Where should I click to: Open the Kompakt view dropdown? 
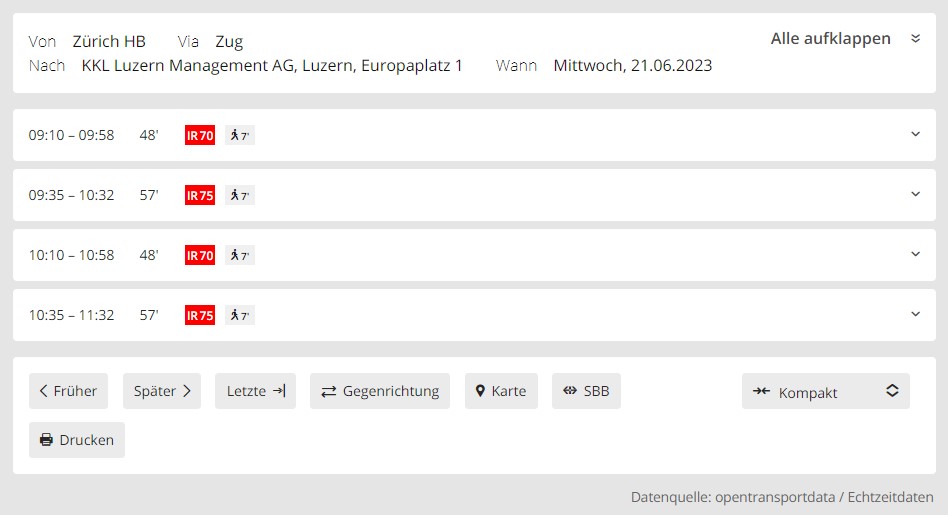coord(825,392)
